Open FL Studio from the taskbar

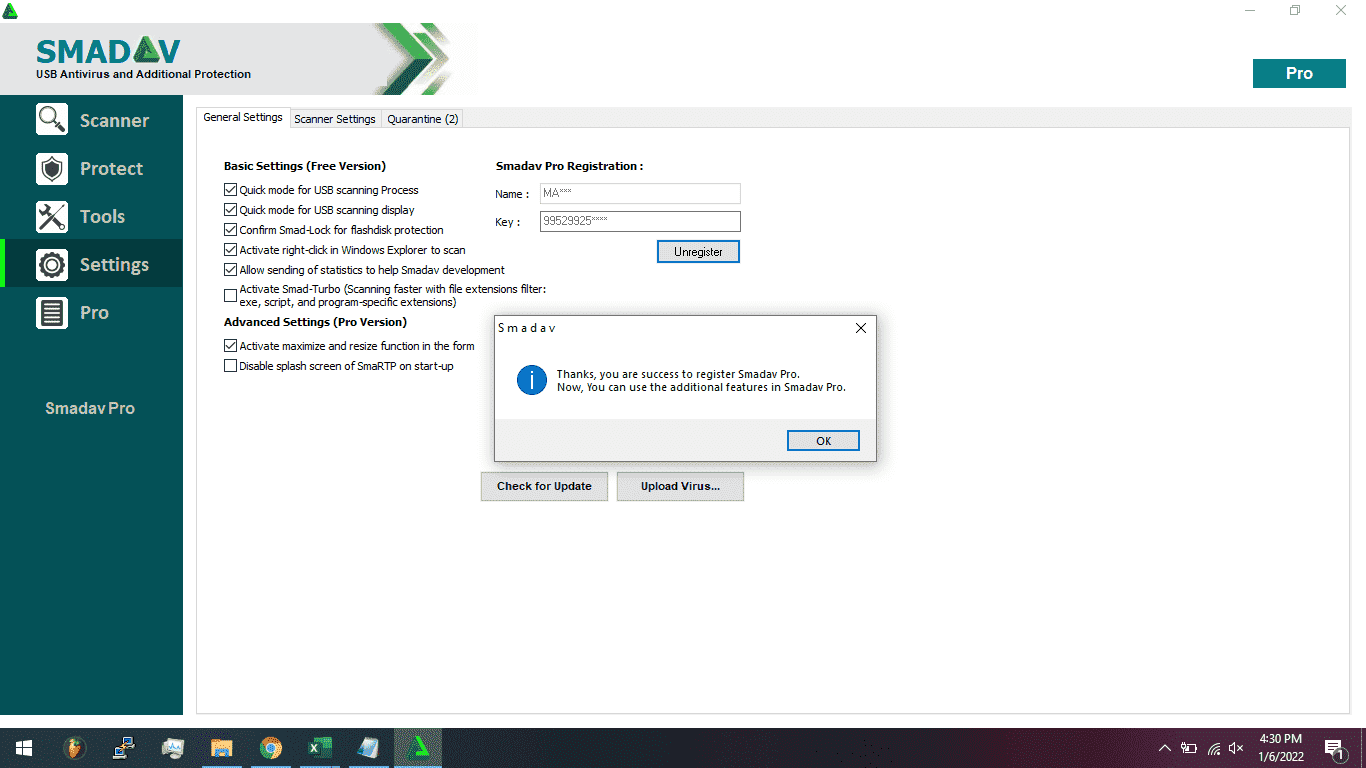73,747
